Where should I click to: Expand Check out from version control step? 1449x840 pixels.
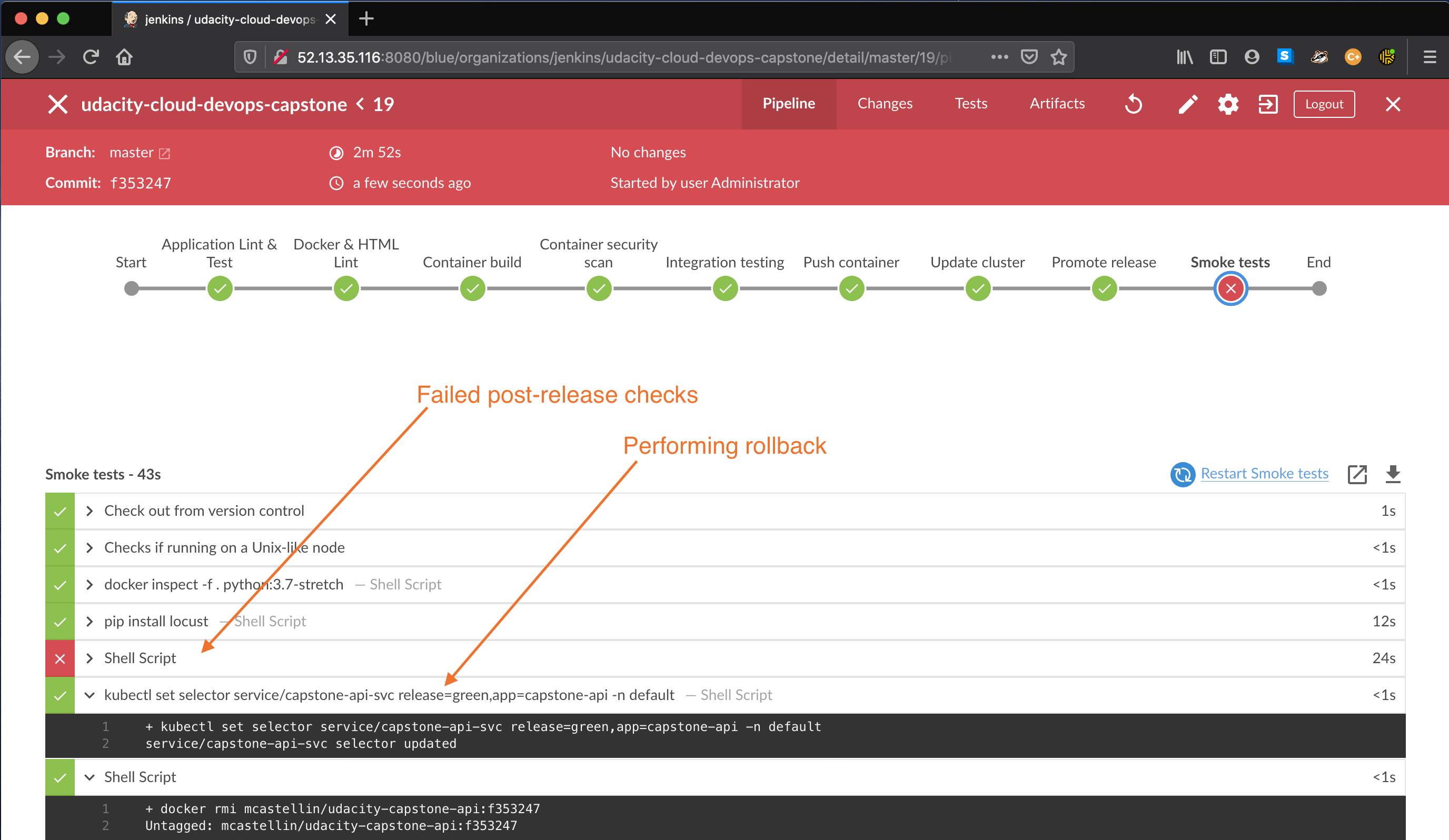90,511
